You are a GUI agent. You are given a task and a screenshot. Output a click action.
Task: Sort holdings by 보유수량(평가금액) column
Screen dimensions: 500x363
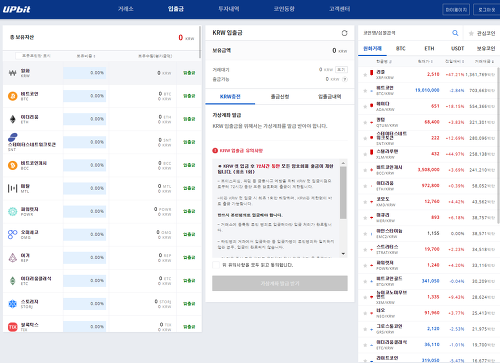coord(155,56)
